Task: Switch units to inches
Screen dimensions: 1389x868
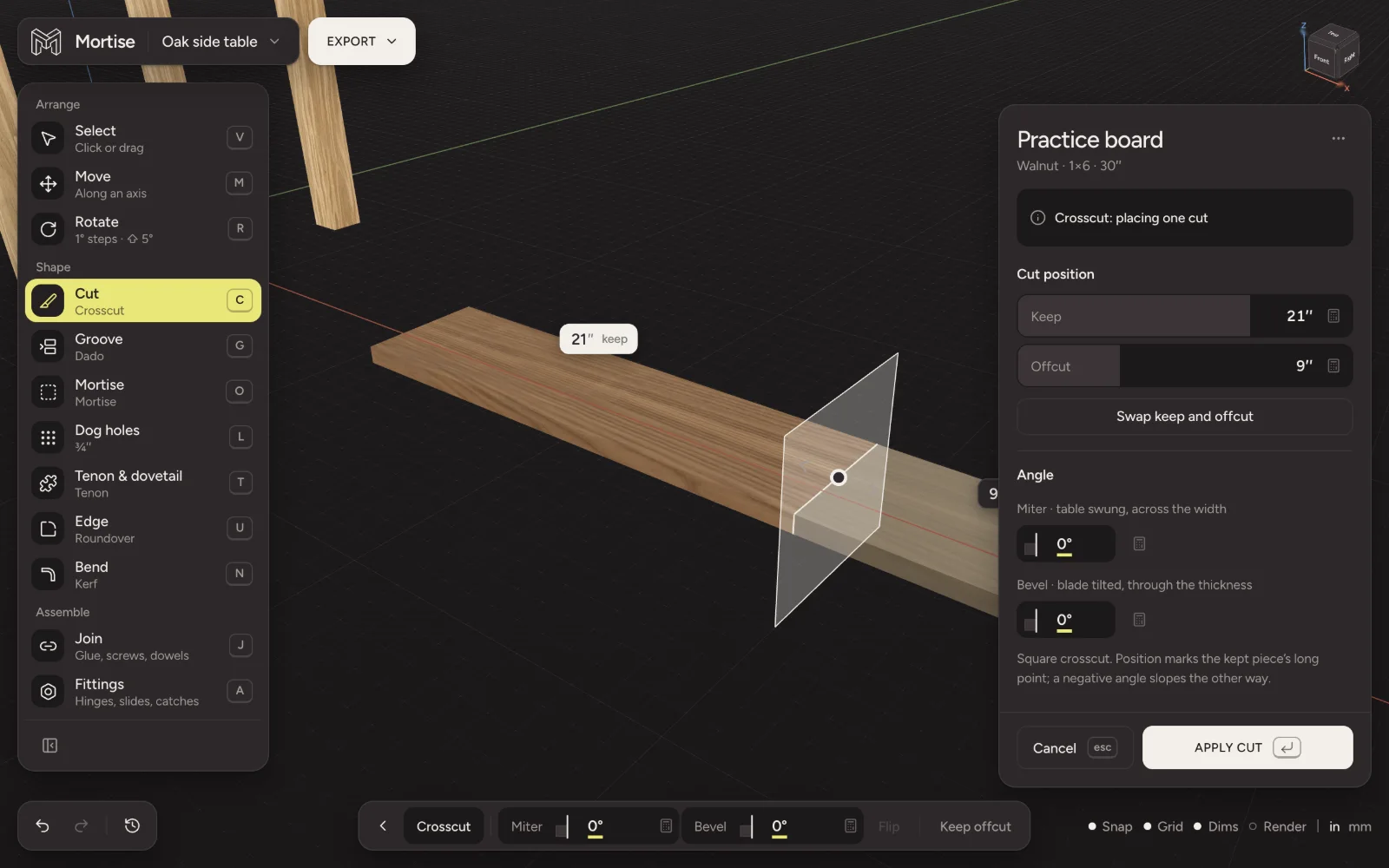Action: [1334, 826]
